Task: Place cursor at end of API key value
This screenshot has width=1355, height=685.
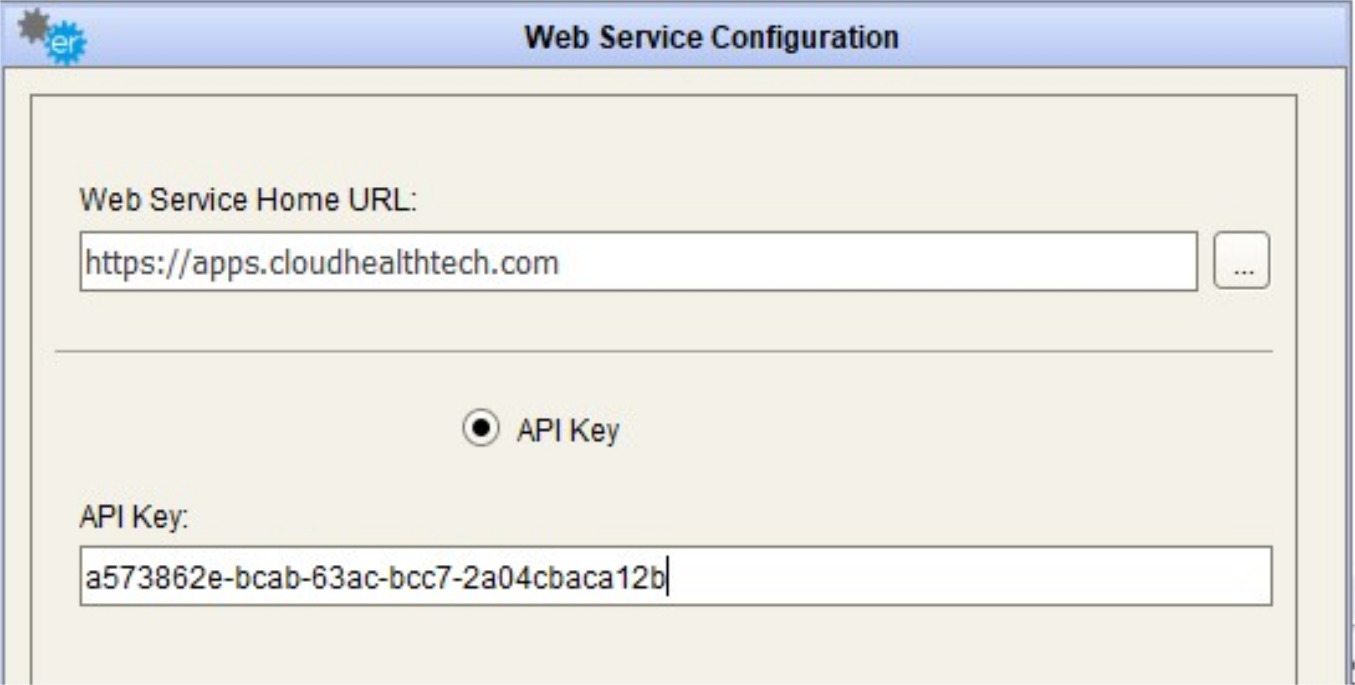Action: pos(667,576)
